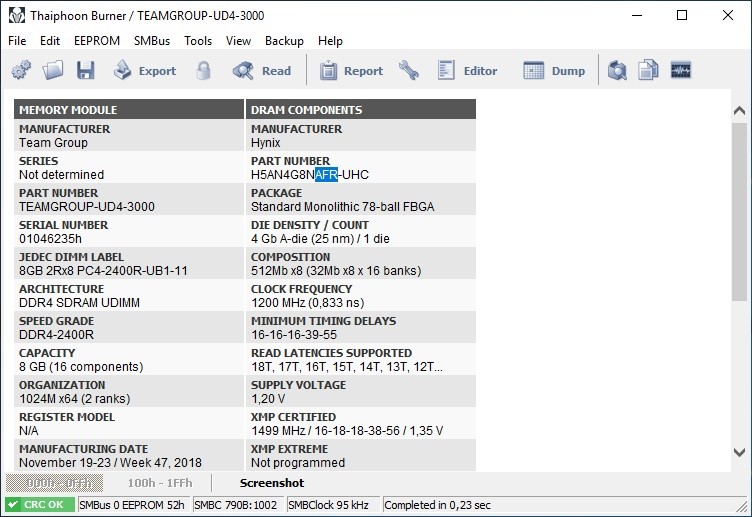Click the Thaiphoon Burner app icon in title bar
Screen dimensions: 752x517
click(17, 15)
